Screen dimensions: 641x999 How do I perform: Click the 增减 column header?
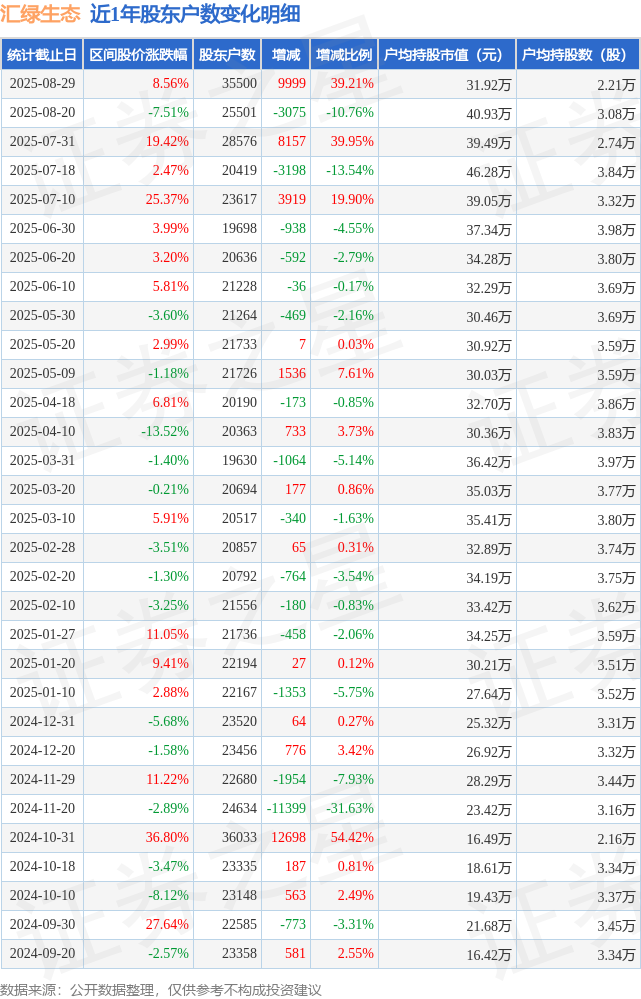coord(285,55)
